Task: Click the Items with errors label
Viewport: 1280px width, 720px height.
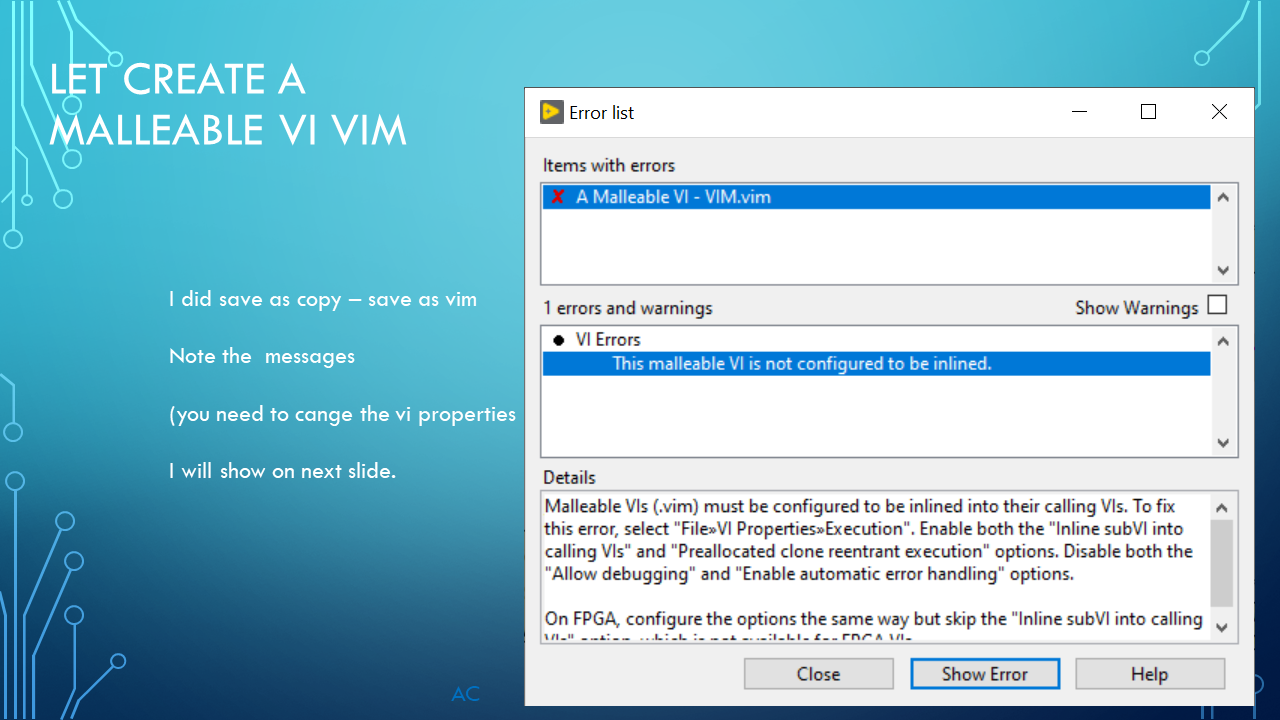Action: (608, 165)
